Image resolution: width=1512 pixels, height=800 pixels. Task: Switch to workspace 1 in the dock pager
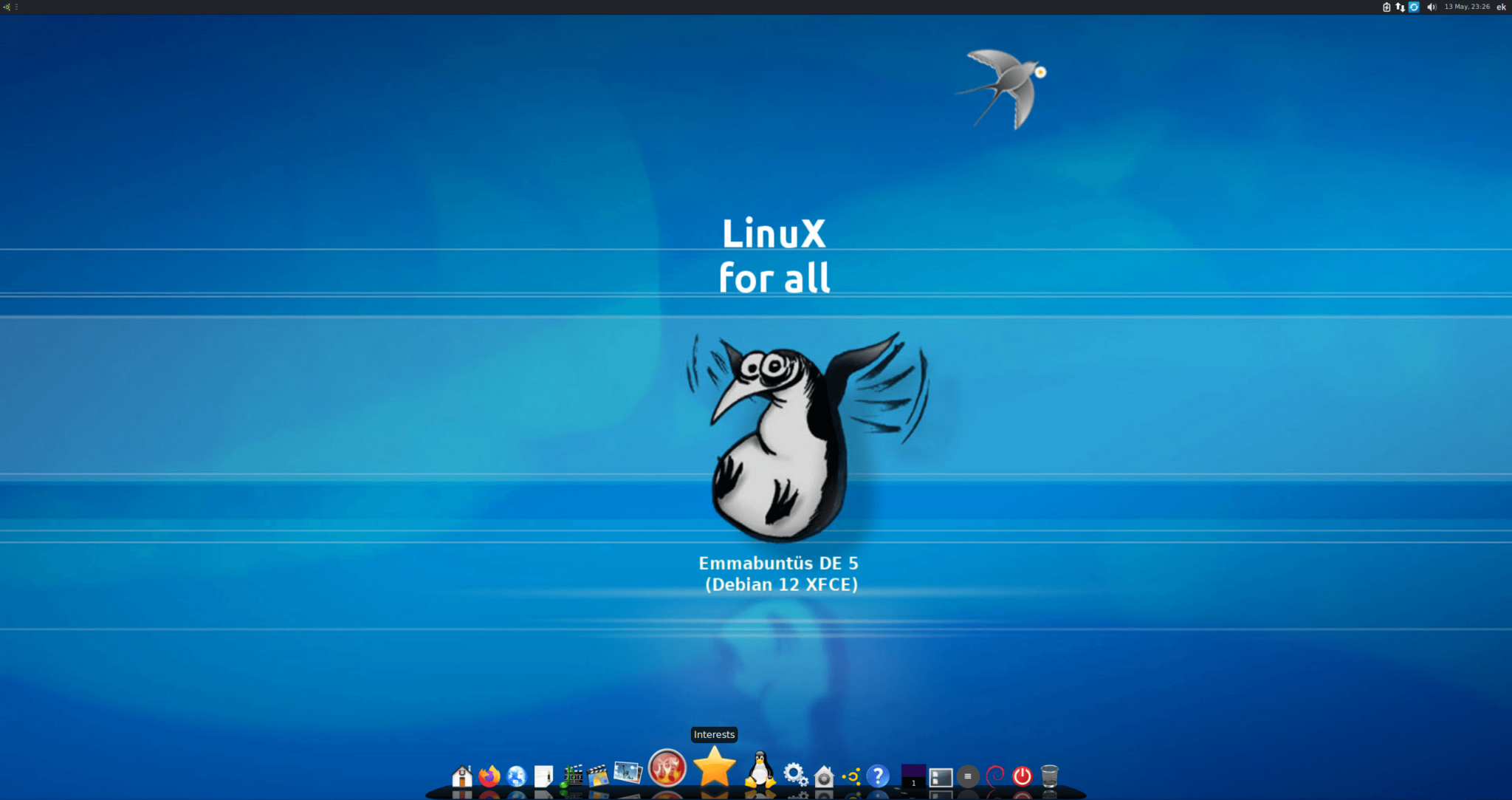pos(913,774)
